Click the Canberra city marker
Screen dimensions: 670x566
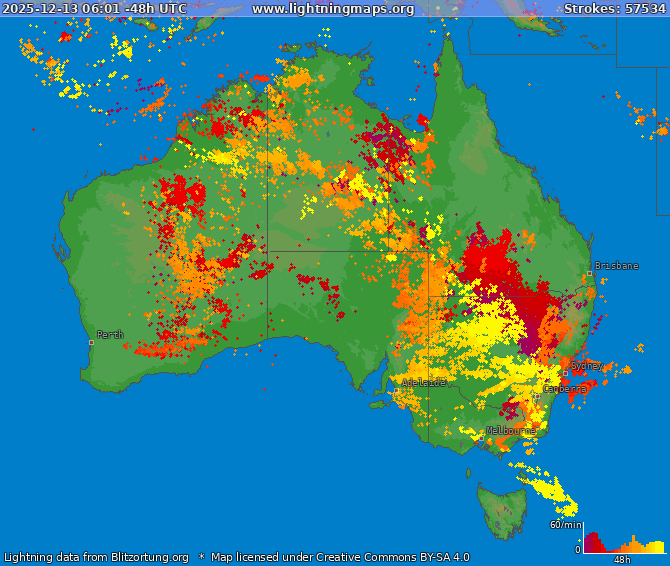[x=537, y=396]
